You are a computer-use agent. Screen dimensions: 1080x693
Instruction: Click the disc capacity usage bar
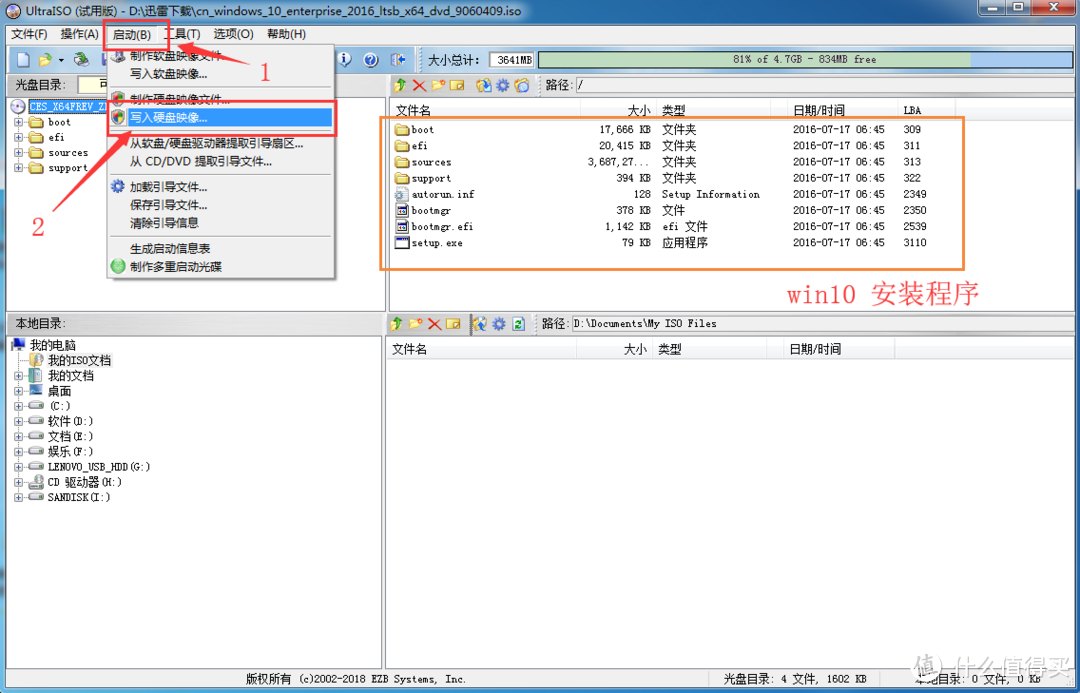coord(804,60)
